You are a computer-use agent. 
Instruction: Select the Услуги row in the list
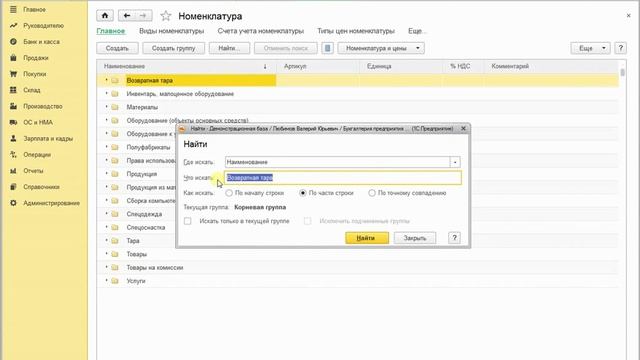tap(358, 281)
